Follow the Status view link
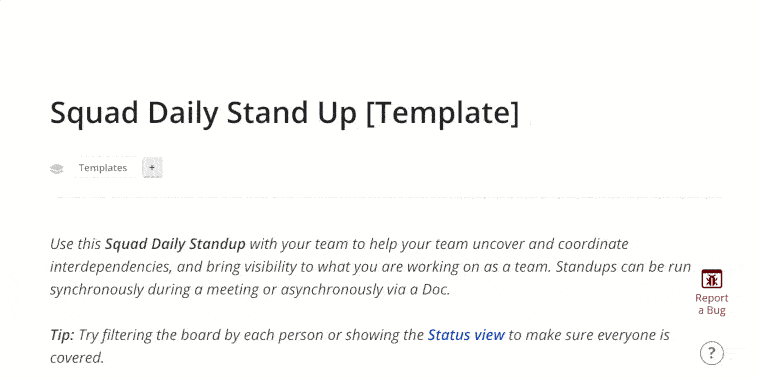Image resolution: width=760 pixels, height=379 pixels. pyautogui.click(x=466, y=335)
